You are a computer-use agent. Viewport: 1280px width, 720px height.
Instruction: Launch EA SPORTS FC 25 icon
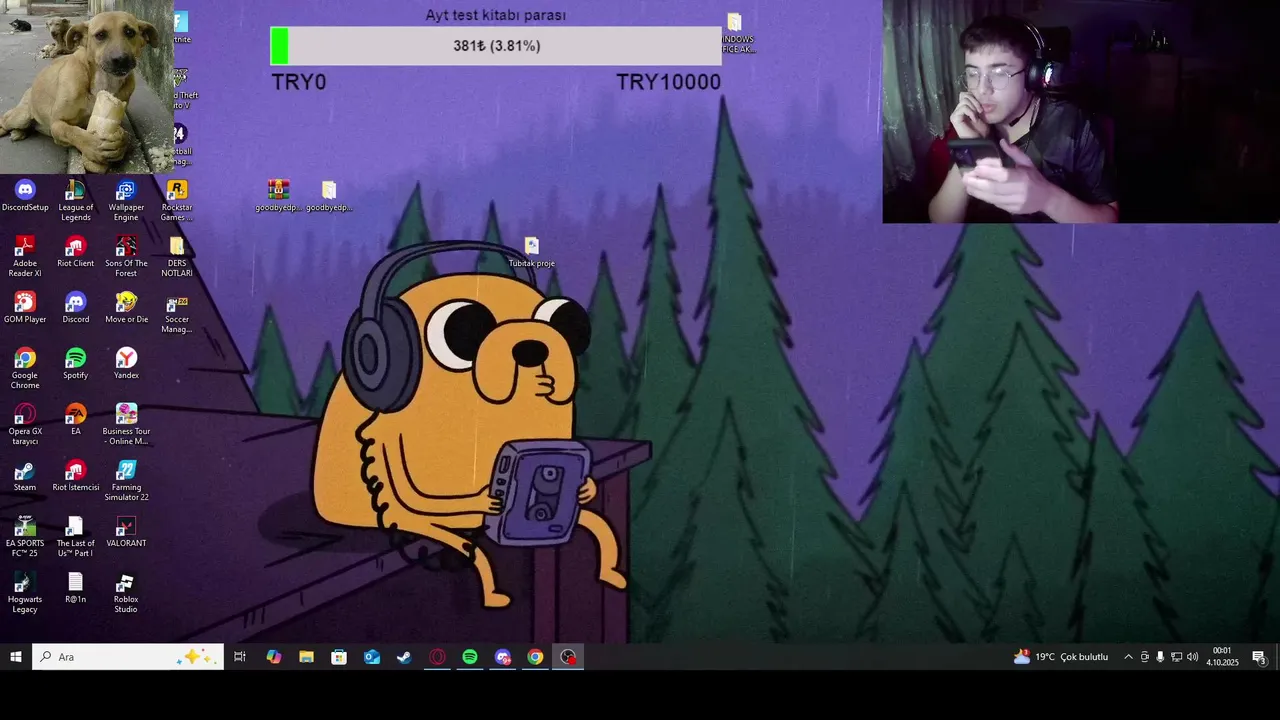point(25,536)
